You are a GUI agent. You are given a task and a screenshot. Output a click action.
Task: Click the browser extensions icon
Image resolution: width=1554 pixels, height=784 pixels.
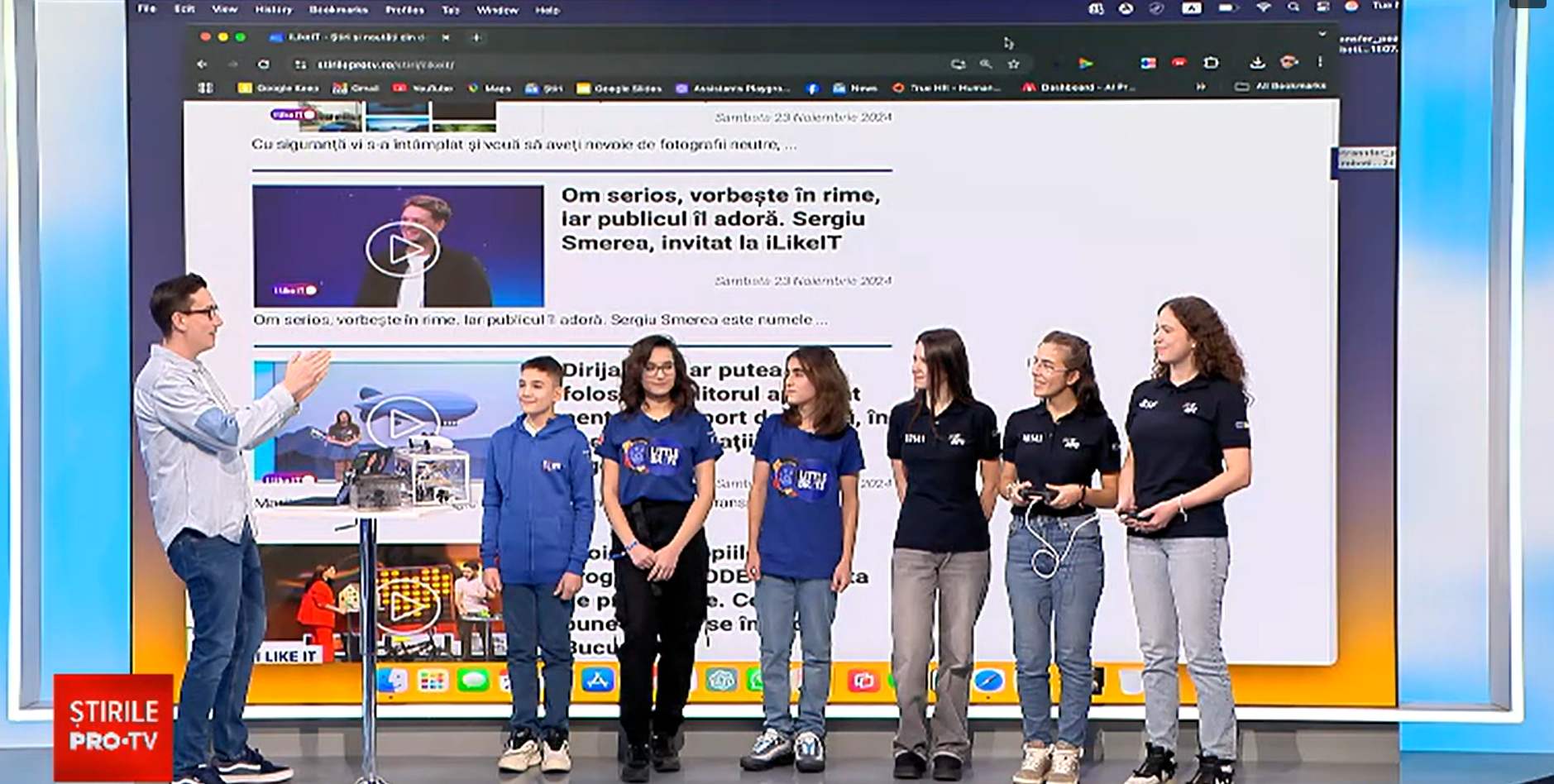[1211, 61]
